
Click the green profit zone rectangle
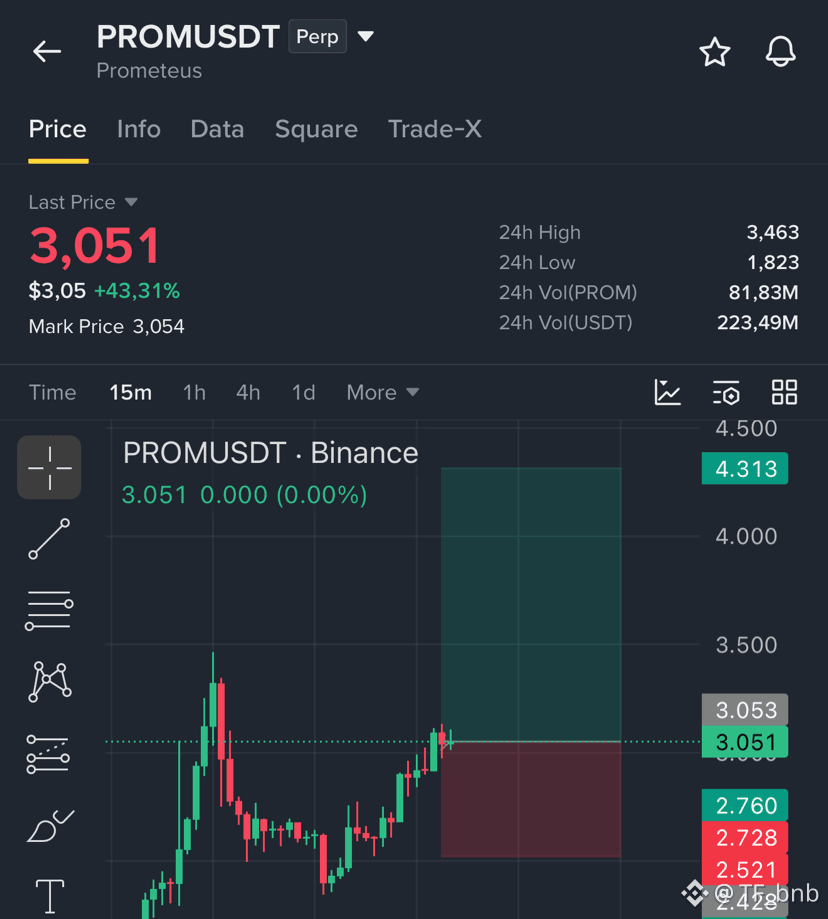(x=530, y=604)
